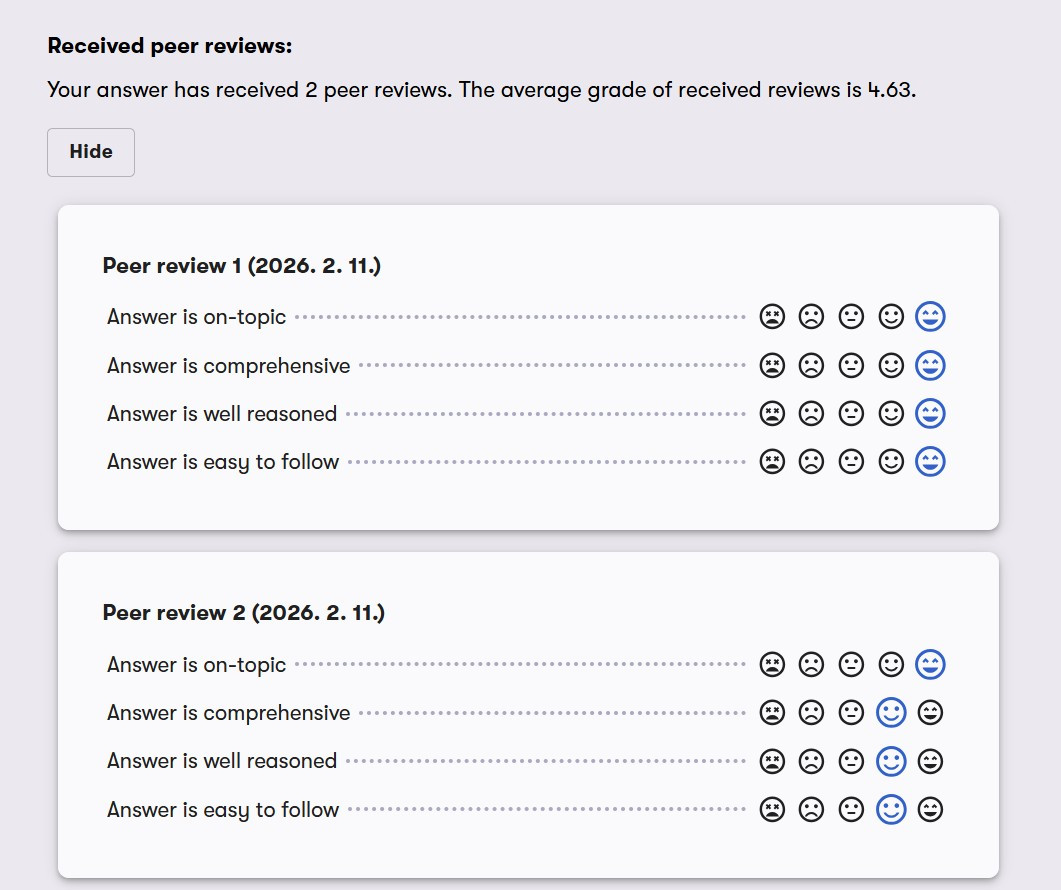
Task: Open the Peer review 1 card heading
Action: pyautogui.click(x=242, y=266)
